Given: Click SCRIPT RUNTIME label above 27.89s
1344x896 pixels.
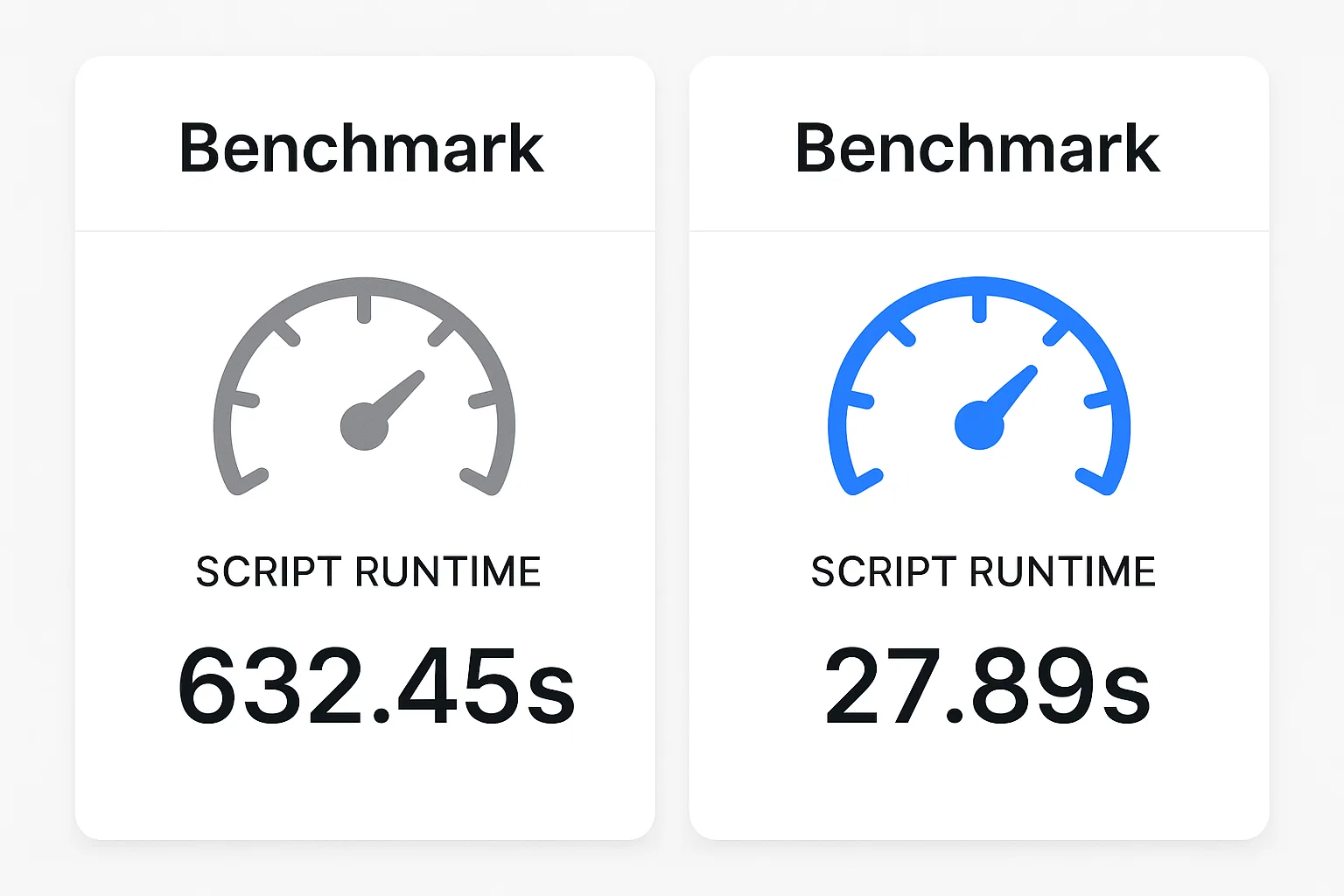Looking at the screenshot, I should point(983,571).
